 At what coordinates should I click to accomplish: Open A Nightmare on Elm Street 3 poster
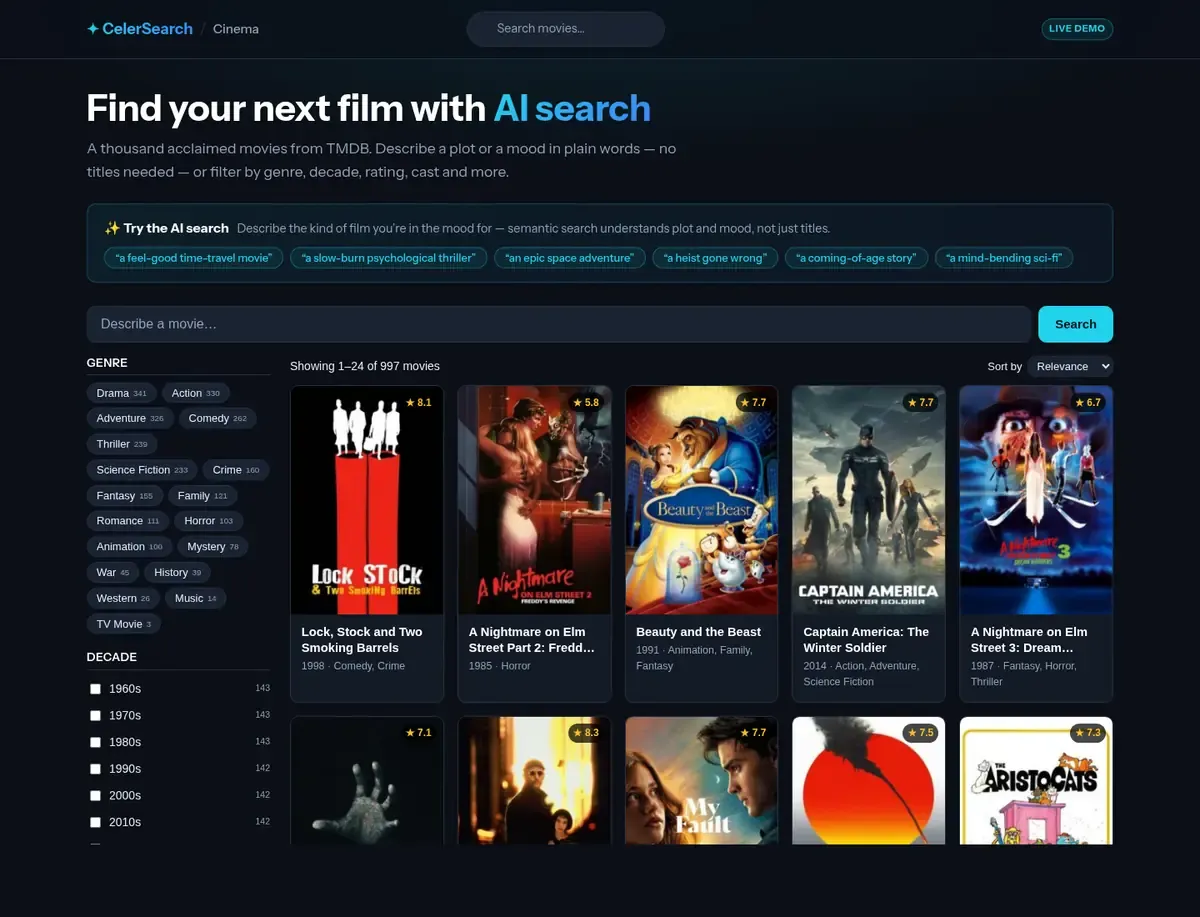click(x=1036, y=500)
